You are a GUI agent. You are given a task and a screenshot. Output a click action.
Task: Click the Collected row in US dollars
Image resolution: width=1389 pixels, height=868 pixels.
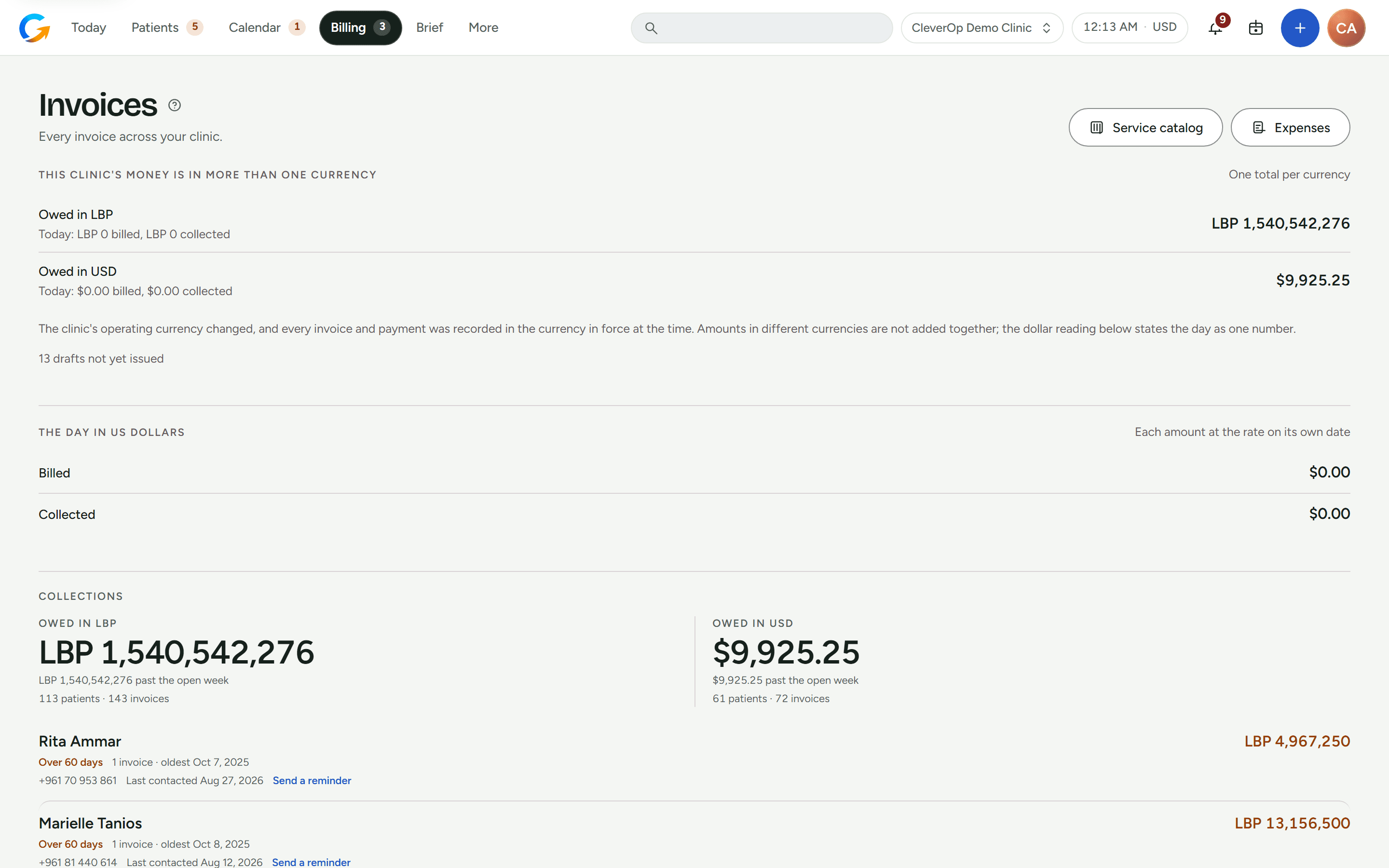[x=694, y=514]
